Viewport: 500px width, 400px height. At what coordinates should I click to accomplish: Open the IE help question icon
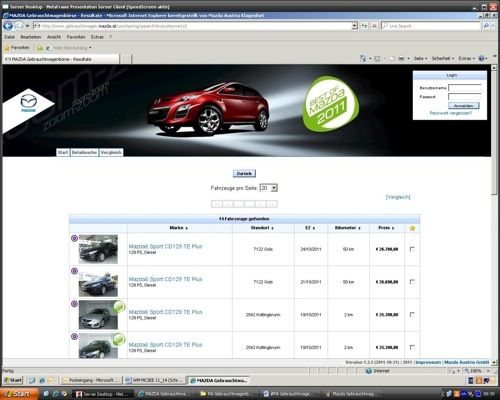481,58
